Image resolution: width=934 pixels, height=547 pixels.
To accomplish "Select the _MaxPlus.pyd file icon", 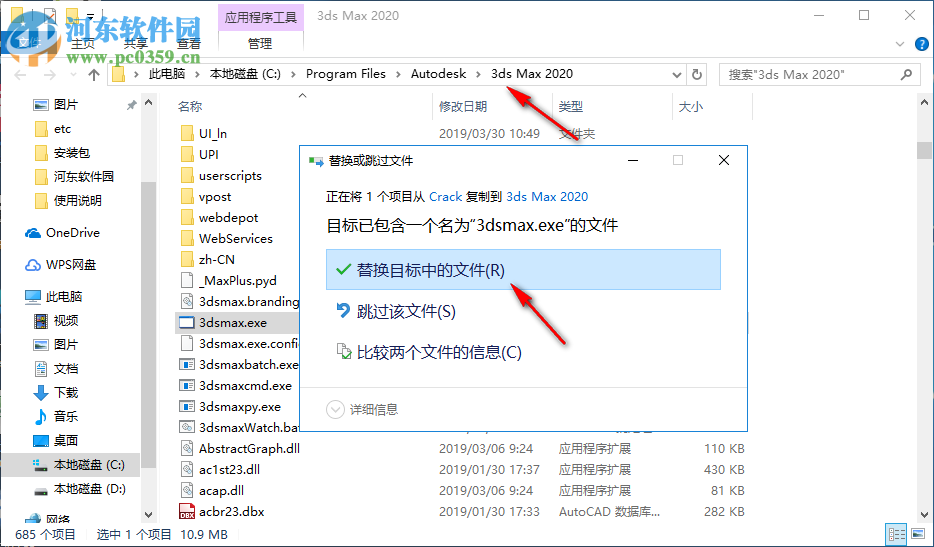I will (x=187, y=280).
